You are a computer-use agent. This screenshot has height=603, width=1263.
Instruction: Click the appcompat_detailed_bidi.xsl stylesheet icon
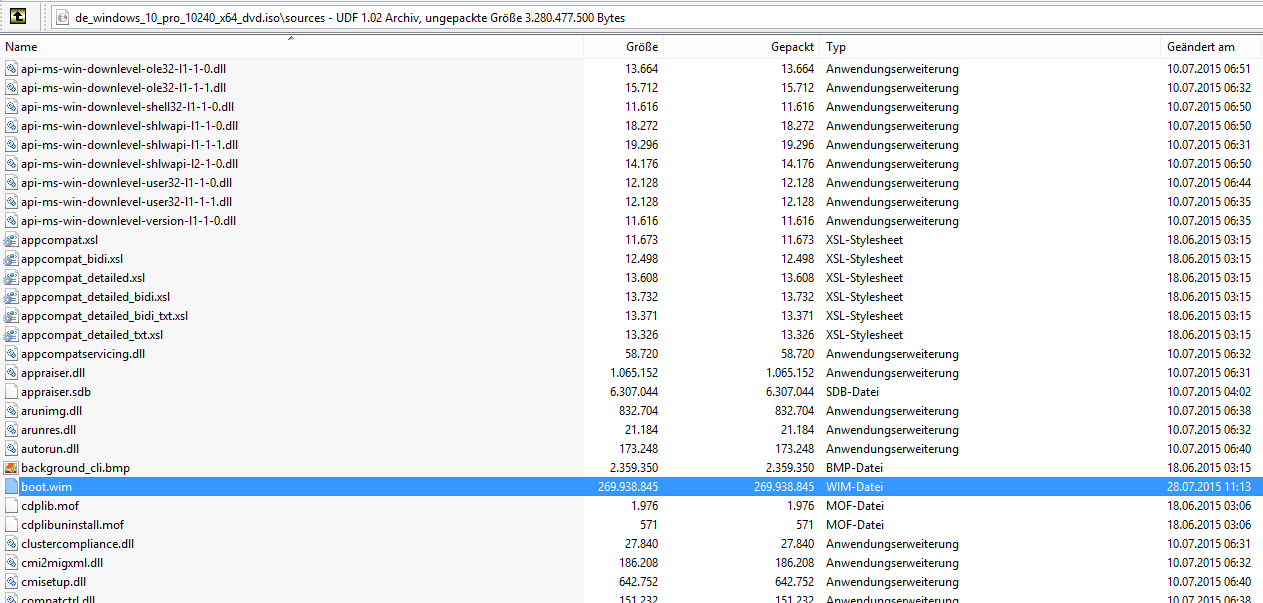click(11, 297)
